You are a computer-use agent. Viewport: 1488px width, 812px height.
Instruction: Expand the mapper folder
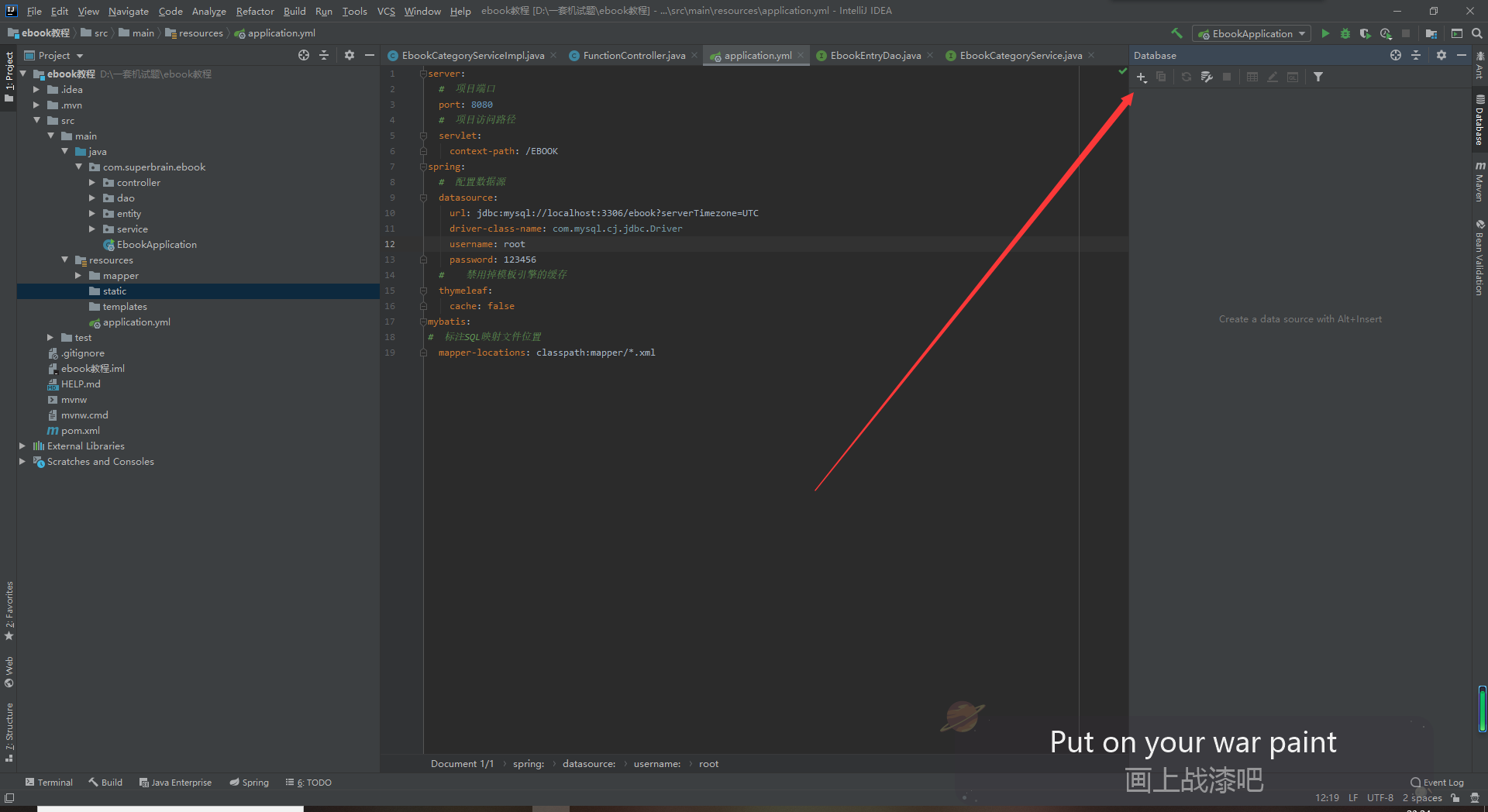click(x=78, y=275)
